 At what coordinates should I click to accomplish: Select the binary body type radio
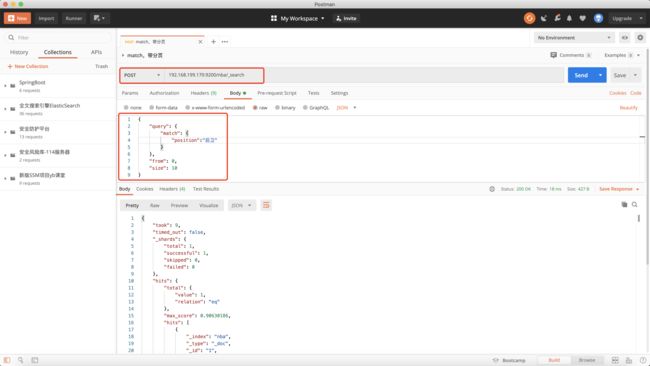(277, 108)
